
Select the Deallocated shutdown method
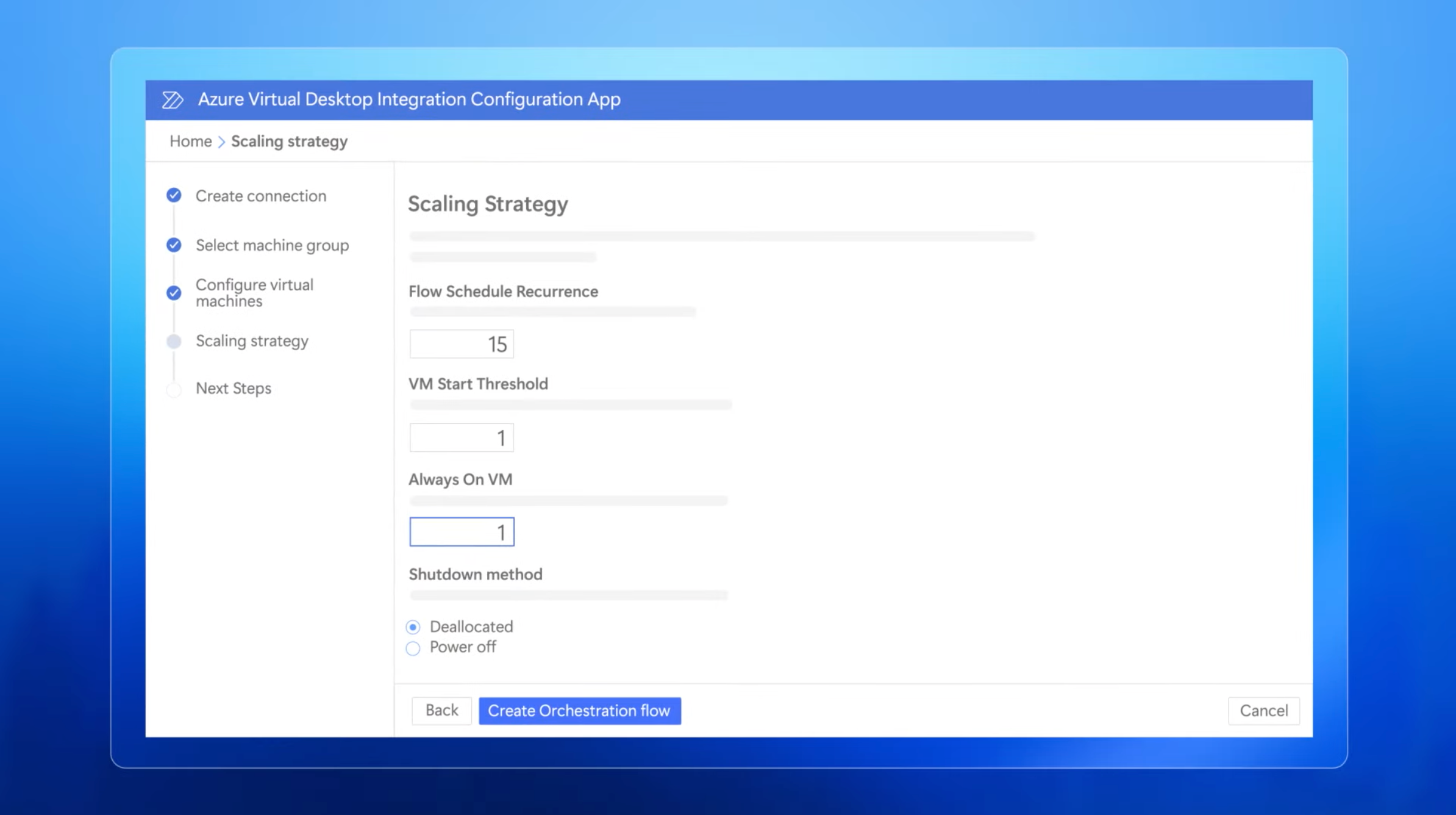413,627
